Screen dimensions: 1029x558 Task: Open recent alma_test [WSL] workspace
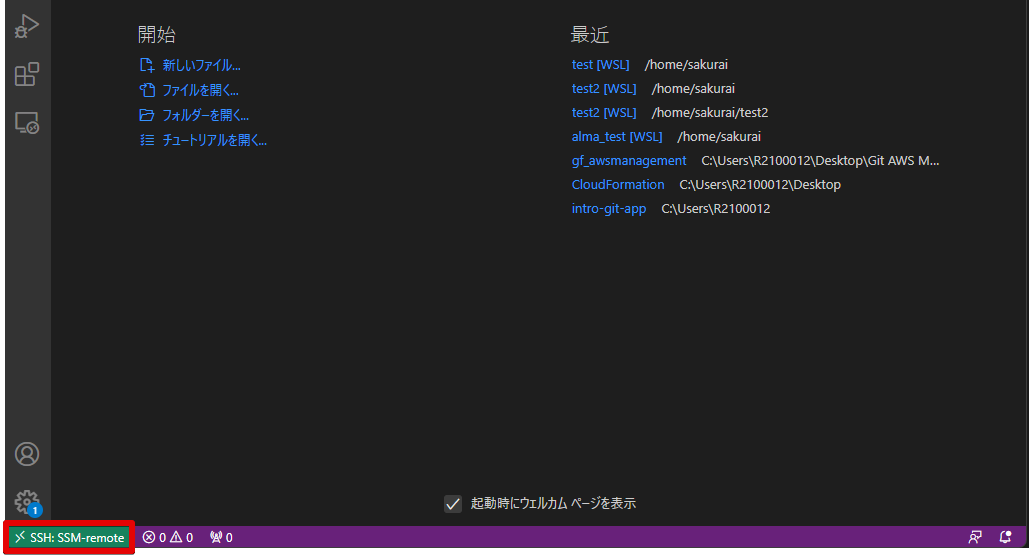pos(617,137)
